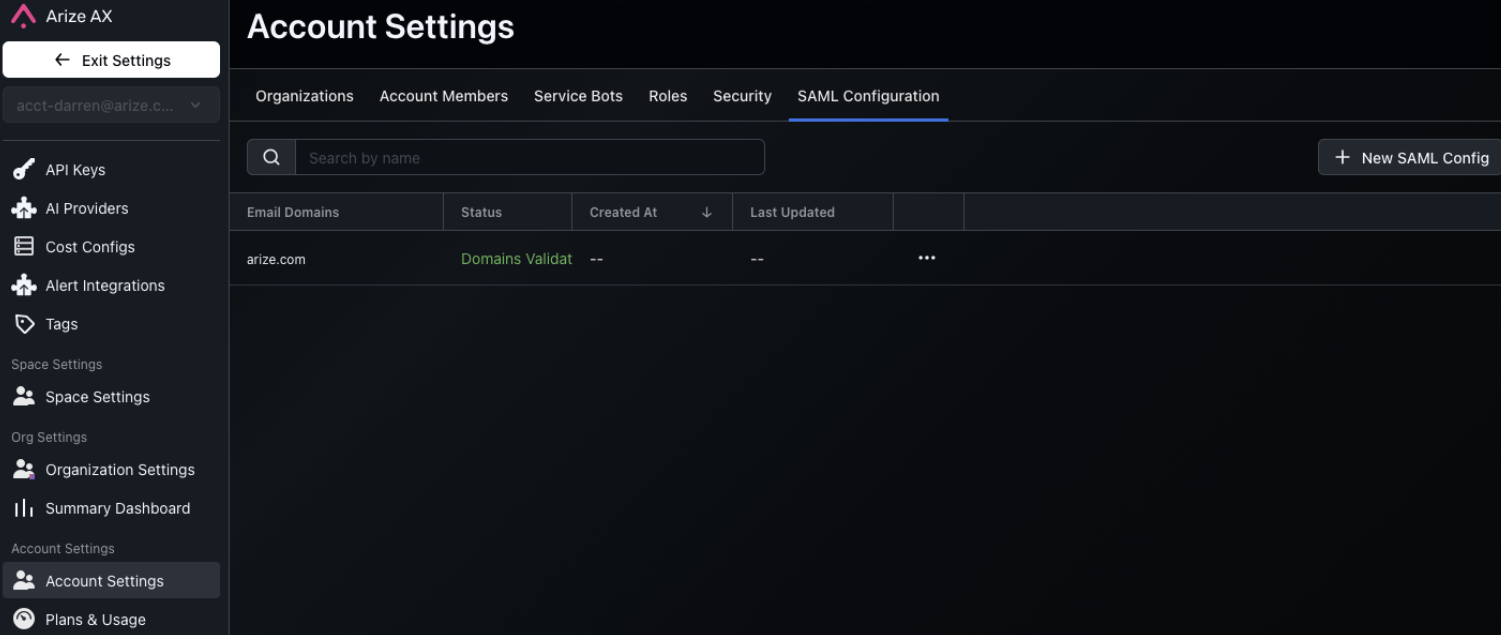The height and width of the screenshot is (635, 1501).
Task: Click the Plans & Usage gauge icon
Action: point(23,619)
